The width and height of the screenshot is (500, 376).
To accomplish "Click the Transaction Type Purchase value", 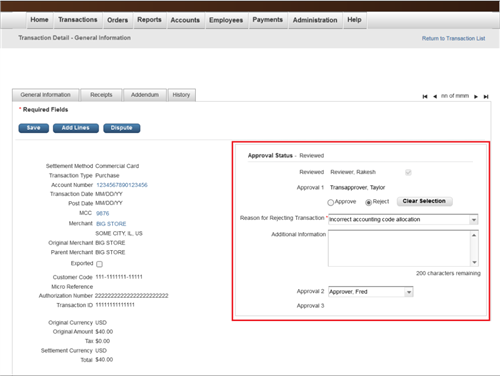I will (x=107, y=176).
